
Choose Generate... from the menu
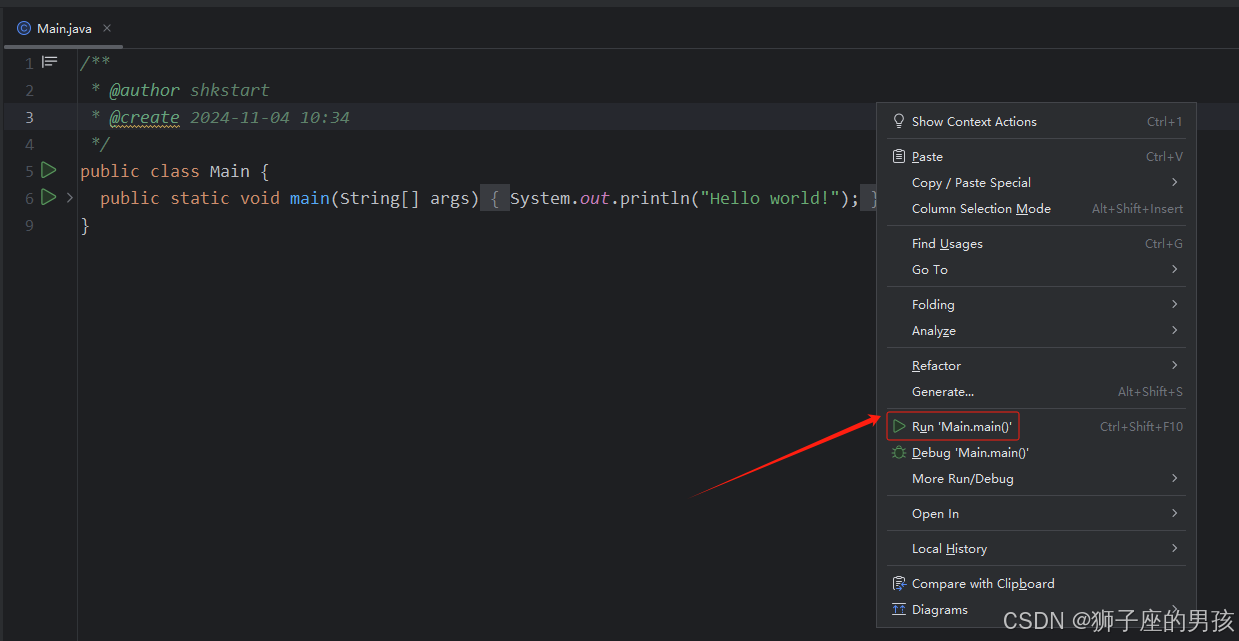click(1036, 391)
